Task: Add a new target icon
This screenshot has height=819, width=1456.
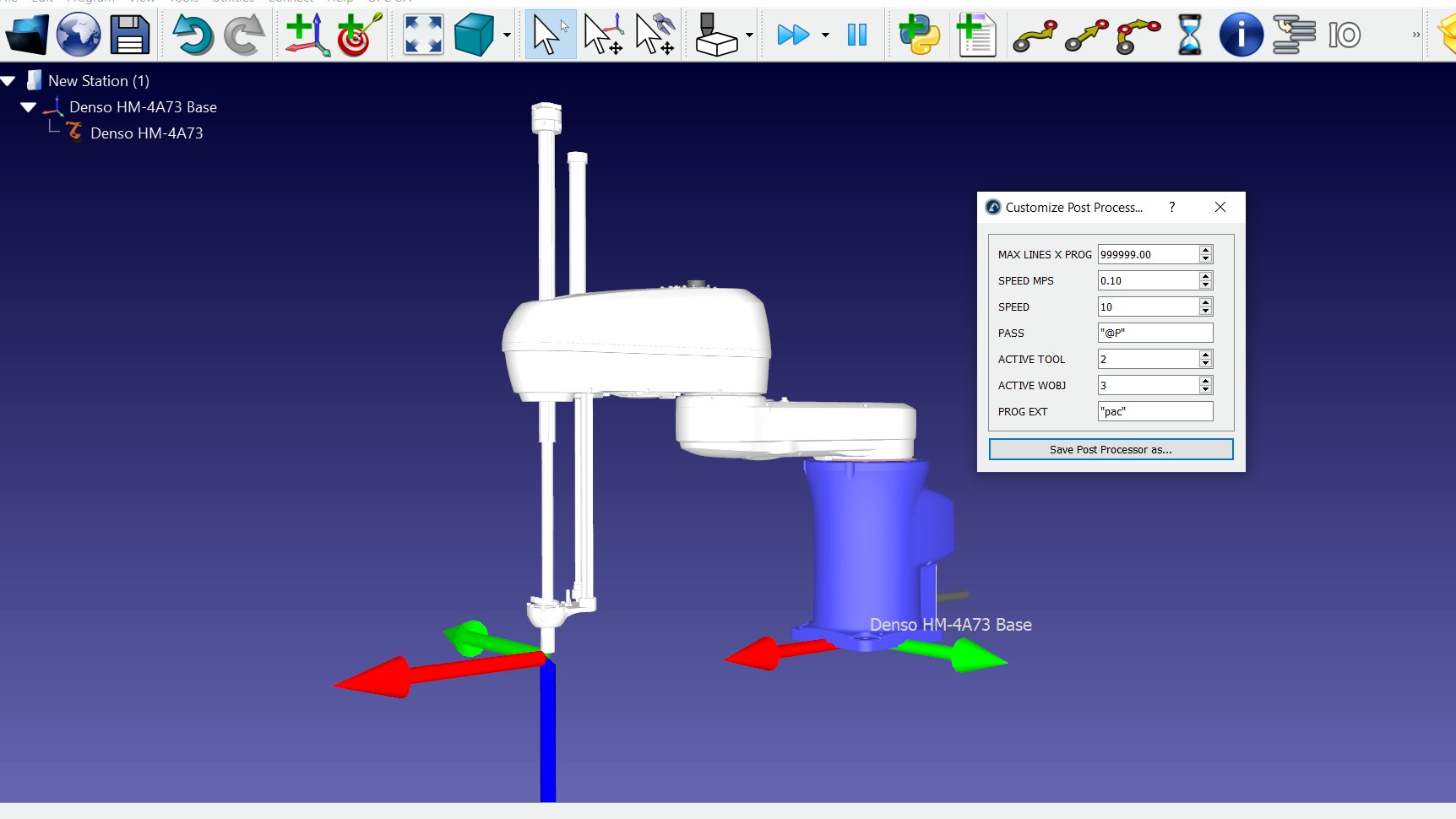Action: pyautogui.click(x=358, y=35)
